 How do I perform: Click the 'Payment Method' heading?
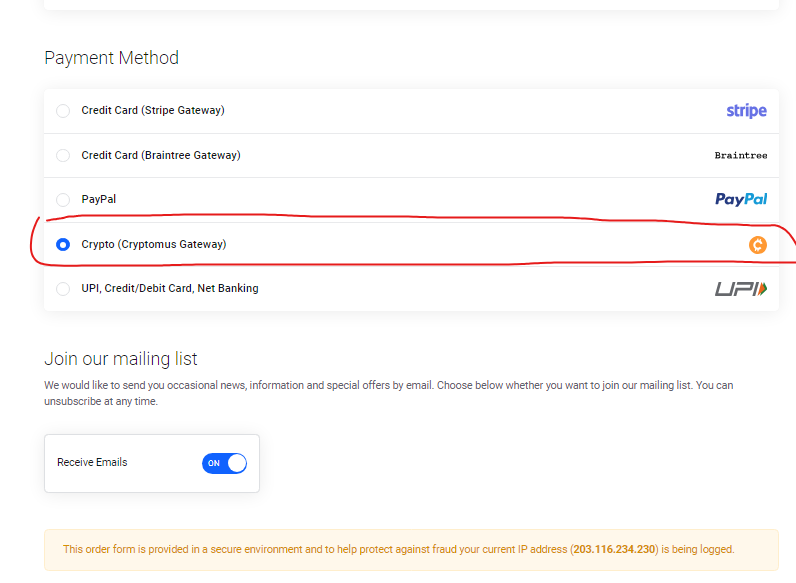pyautogui.click(x=111, y=58)
